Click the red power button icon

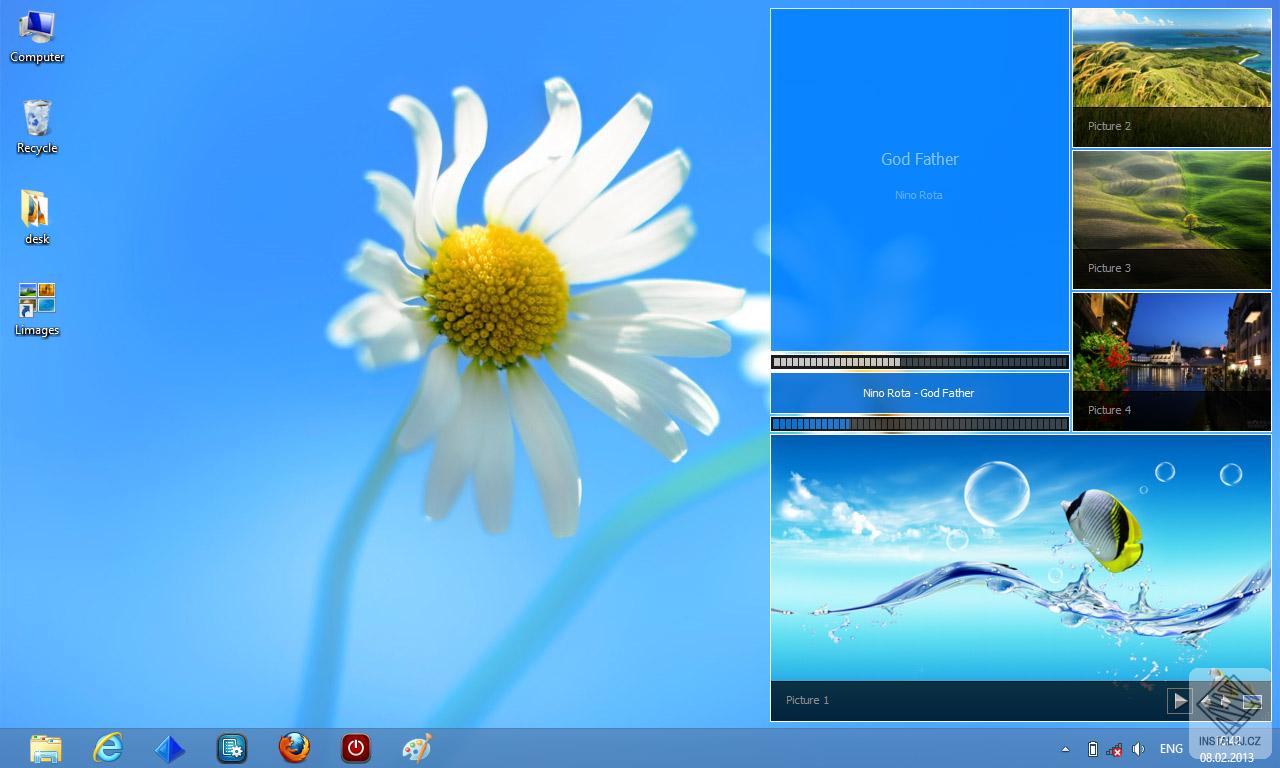tap(356, 748)
